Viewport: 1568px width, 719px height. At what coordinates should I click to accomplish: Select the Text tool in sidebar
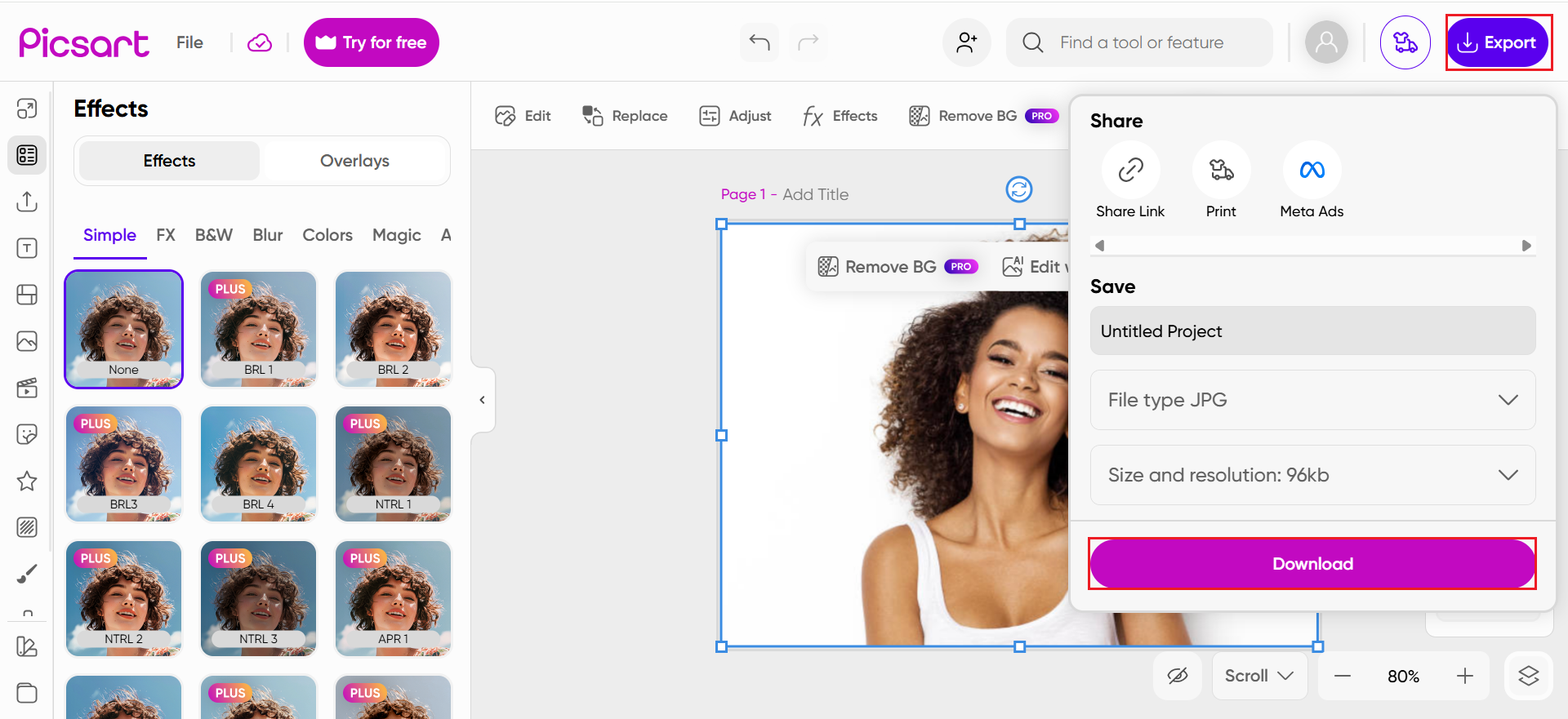coord(27,248)
